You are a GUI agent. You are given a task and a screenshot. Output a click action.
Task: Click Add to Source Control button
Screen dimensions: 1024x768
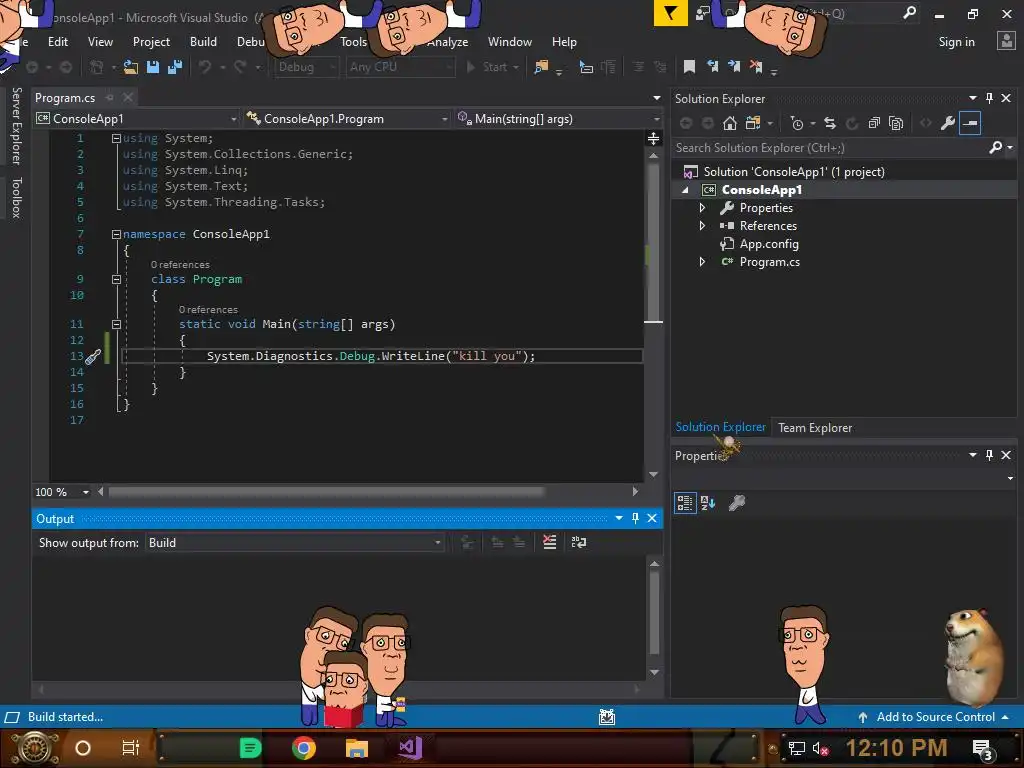(935, 717)
